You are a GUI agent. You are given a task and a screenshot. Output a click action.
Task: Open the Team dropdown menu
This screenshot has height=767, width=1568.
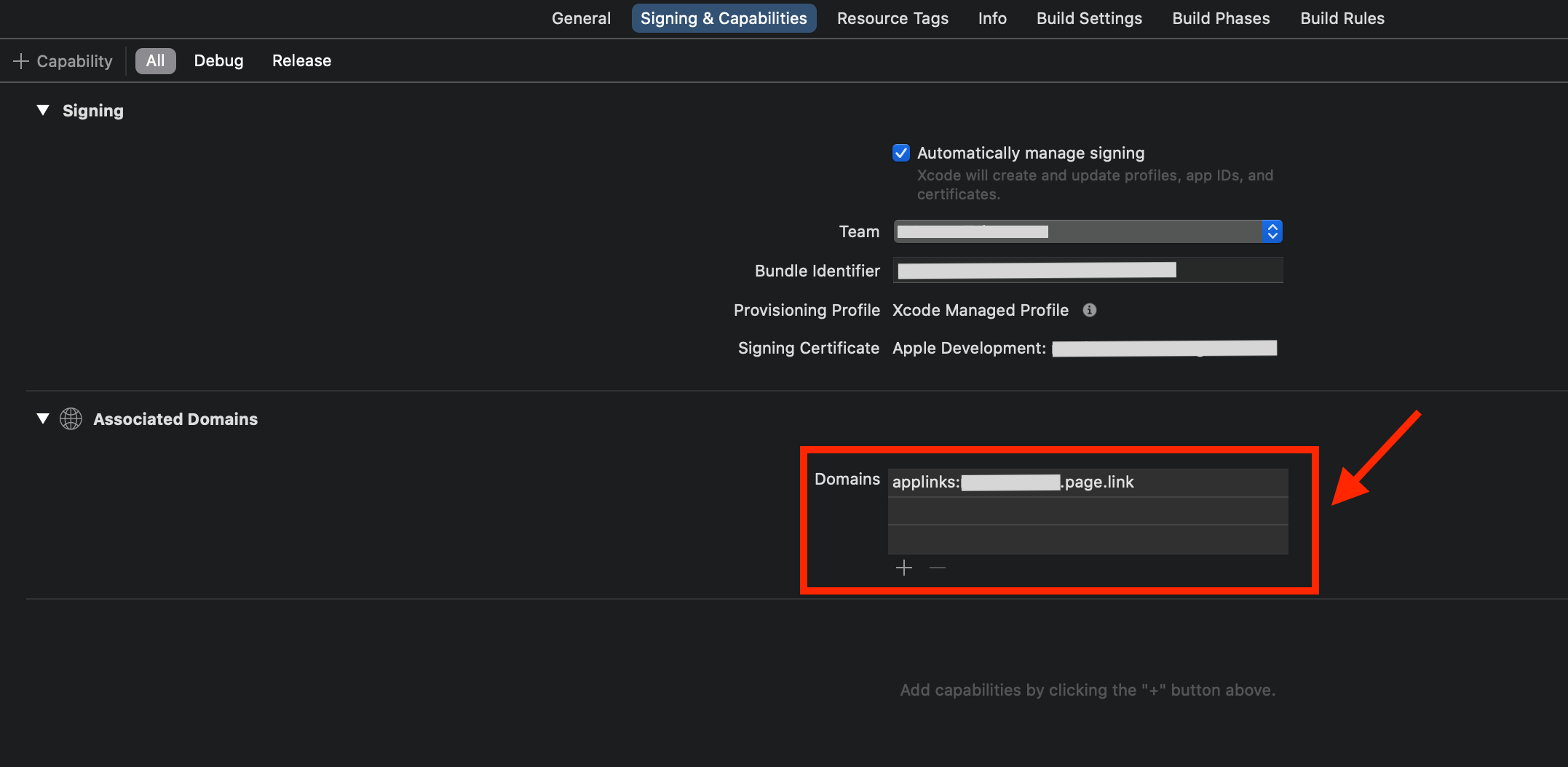(1088, 231)
